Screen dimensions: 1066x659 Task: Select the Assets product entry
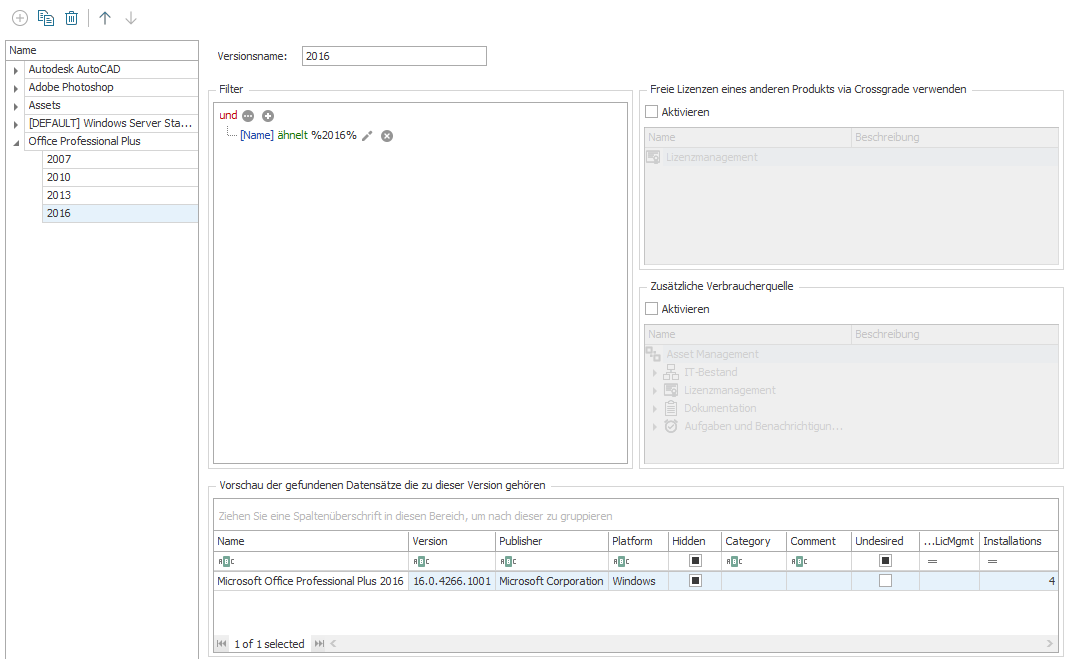pyautogui.click(x=111, y=105)
